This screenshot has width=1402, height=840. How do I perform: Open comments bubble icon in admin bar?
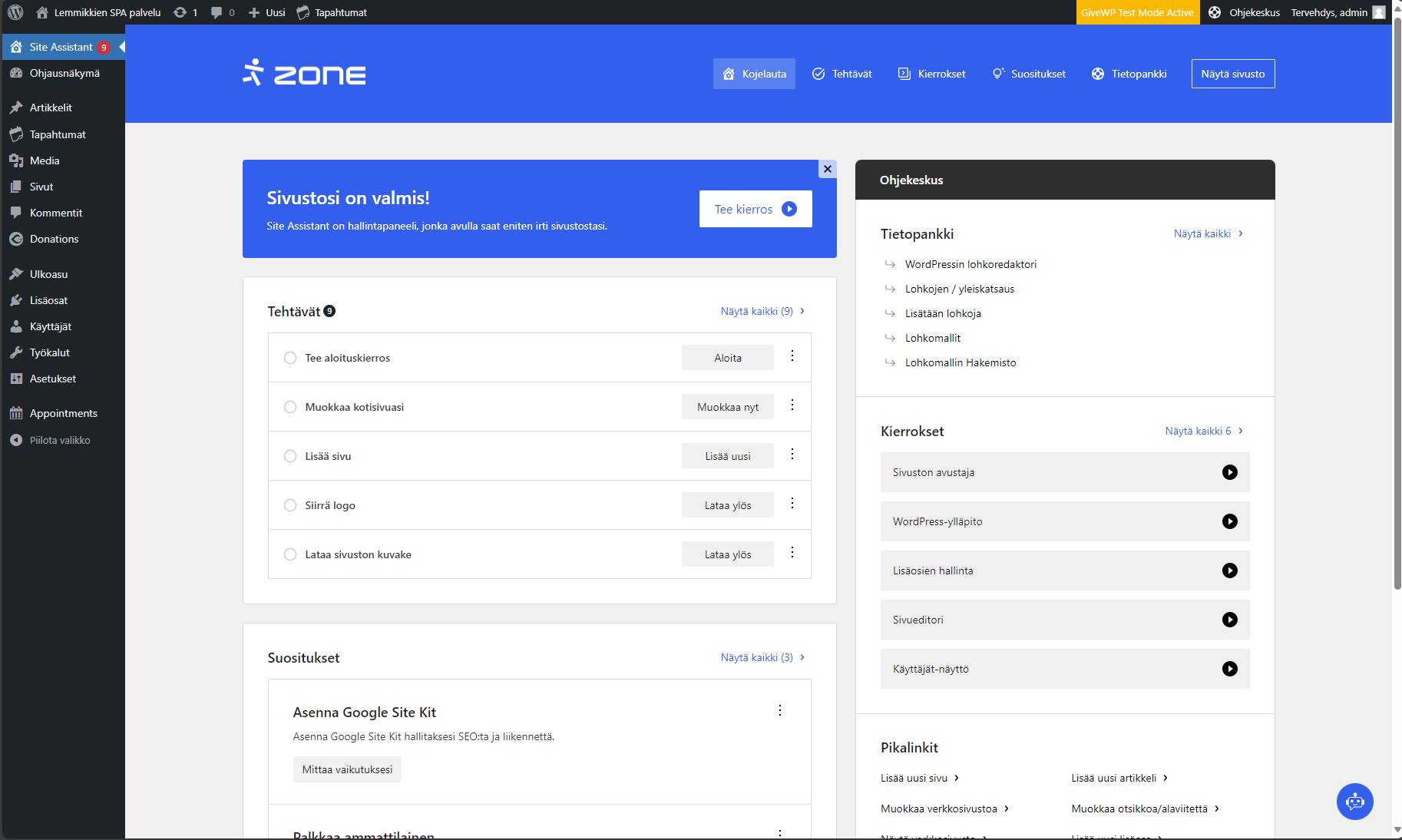coord(222,12)
